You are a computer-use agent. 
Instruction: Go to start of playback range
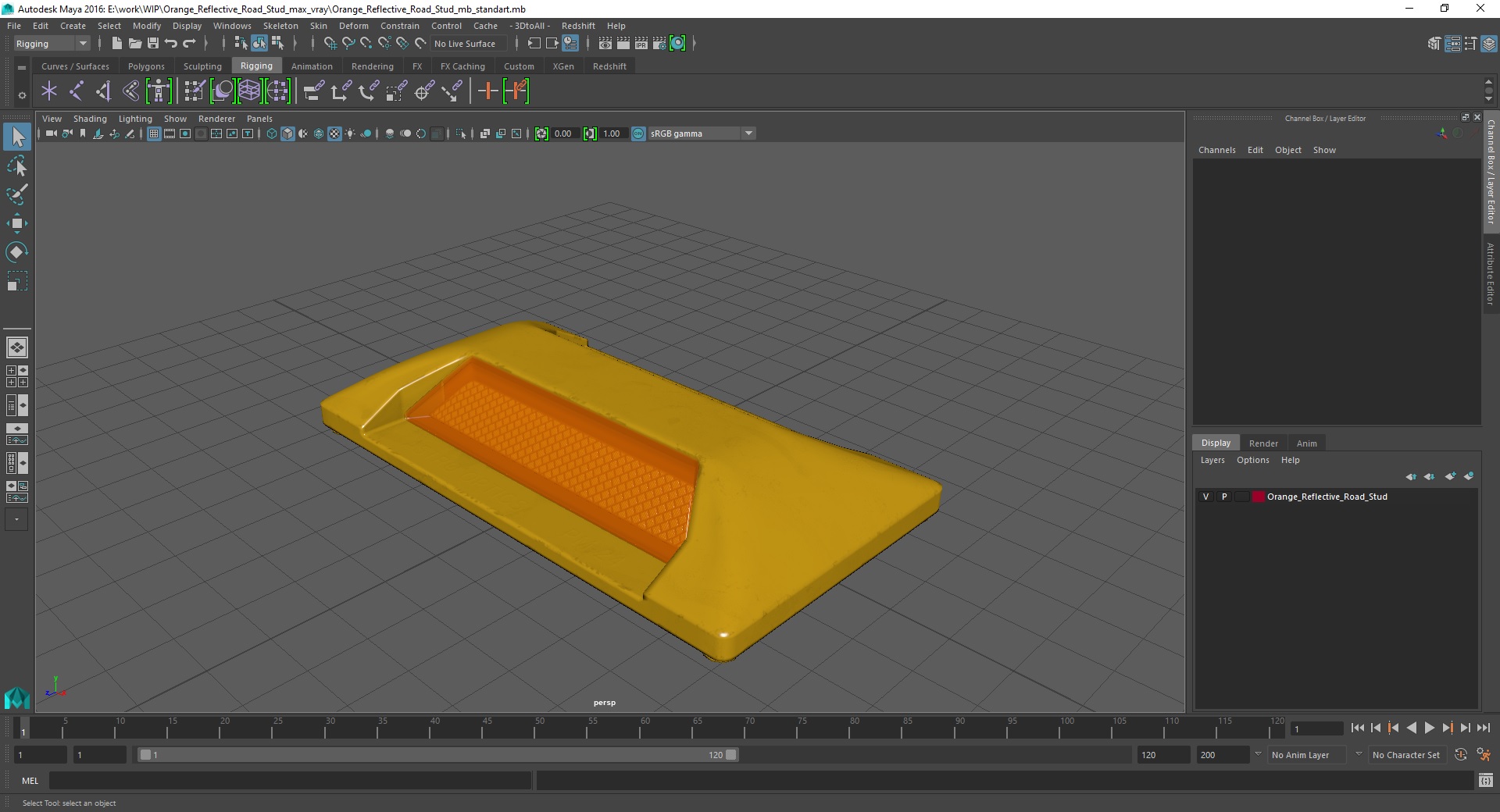(x=1358, y=728)
